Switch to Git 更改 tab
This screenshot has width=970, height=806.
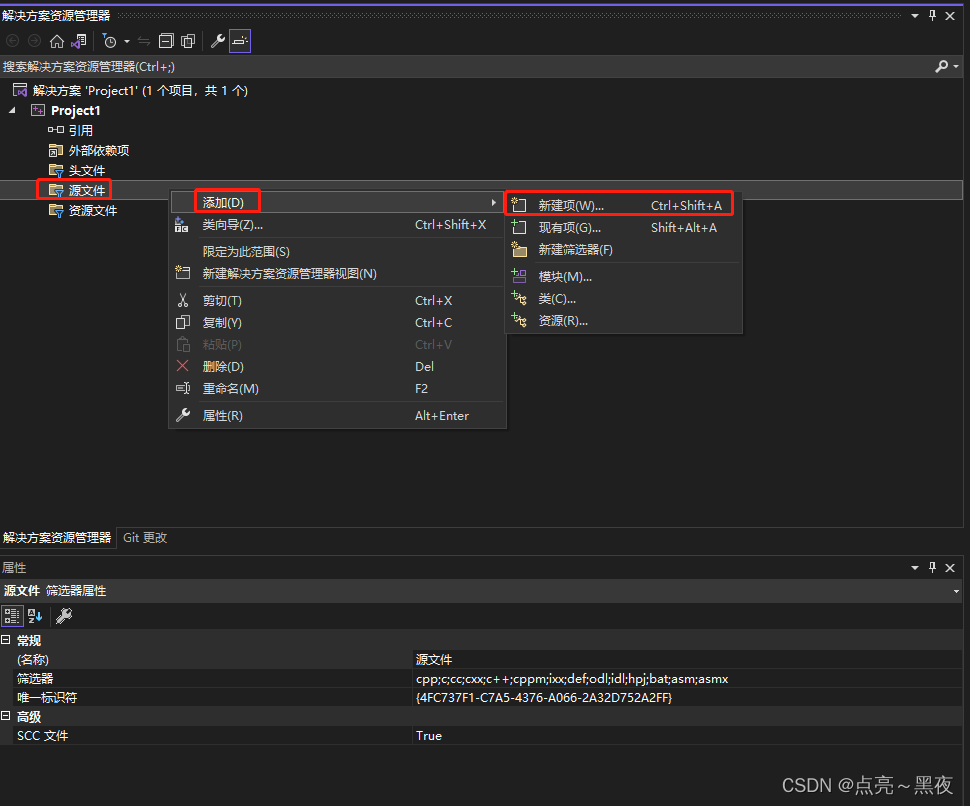[145, 538]
